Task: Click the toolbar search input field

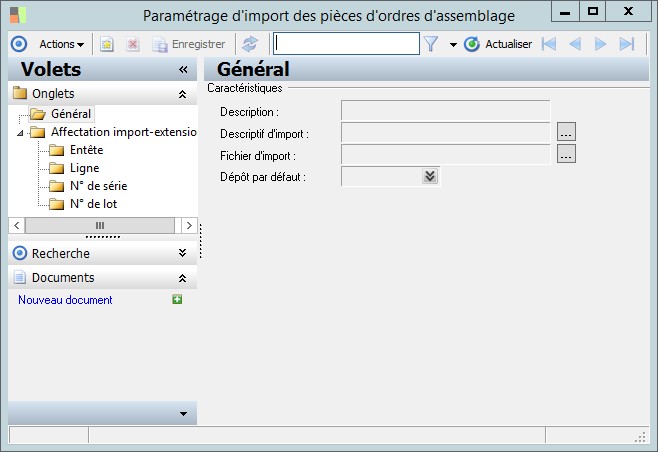Action: coord(346,44)
